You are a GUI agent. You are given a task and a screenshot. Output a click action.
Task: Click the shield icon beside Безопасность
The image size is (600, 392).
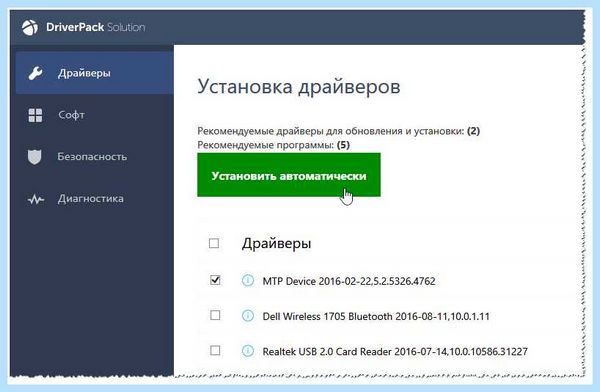[x=34, y=157]
